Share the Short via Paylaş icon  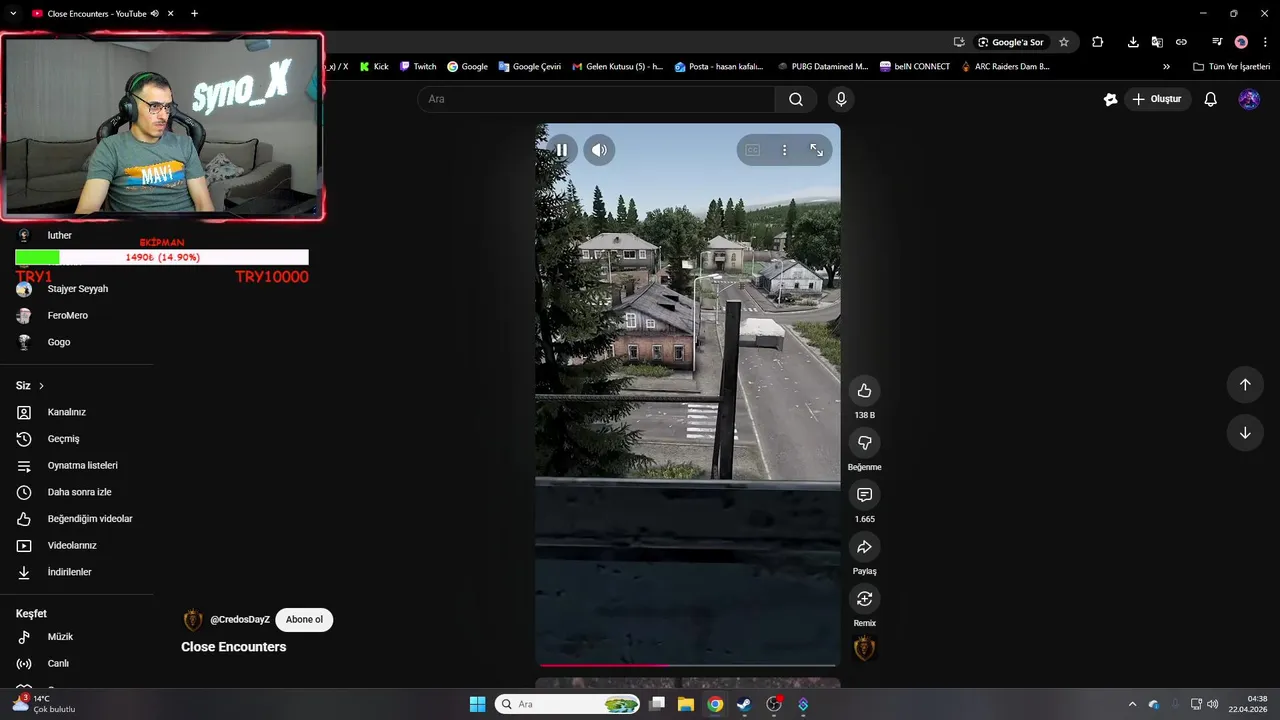864,547
